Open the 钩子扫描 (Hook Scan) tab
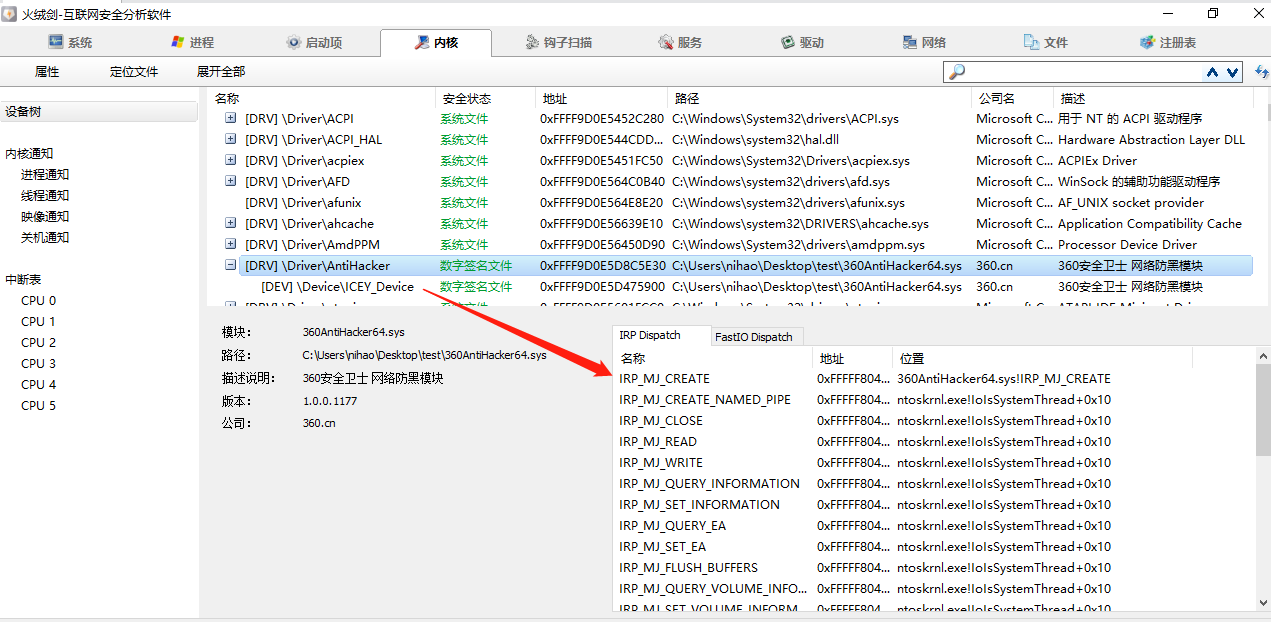This screenshot has width=1271, height=622. [558, 43]
